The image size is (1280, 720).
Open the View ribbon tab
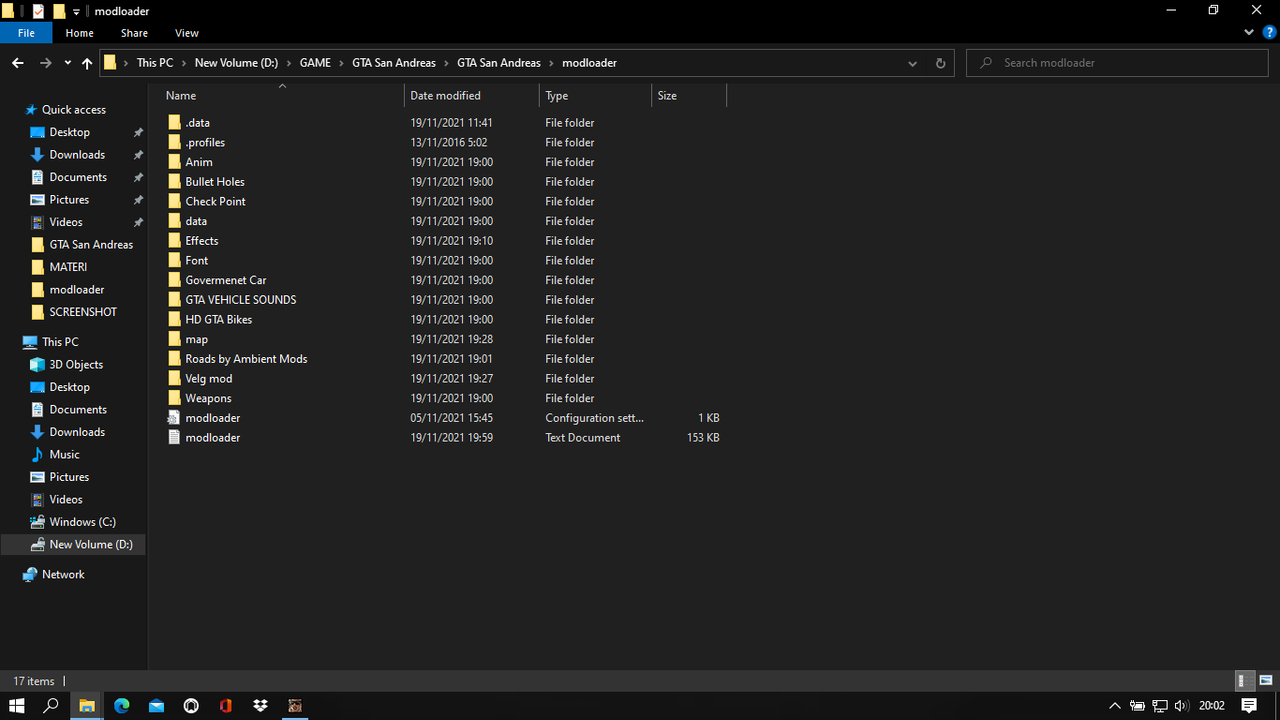click(x=186, y=33)
